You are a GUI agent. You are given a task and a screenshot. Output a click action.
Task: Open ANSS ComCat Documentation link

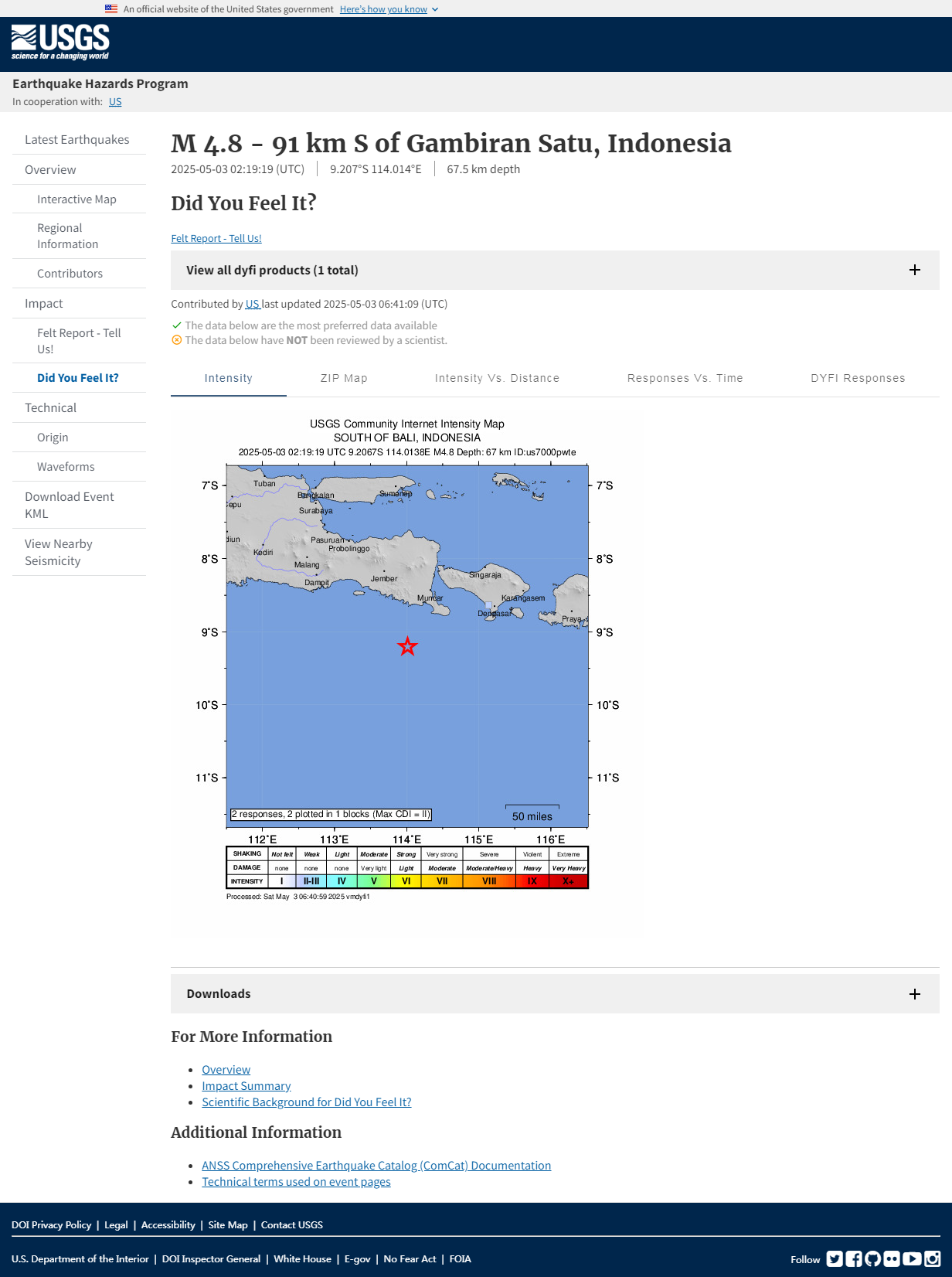(376, 1165)
